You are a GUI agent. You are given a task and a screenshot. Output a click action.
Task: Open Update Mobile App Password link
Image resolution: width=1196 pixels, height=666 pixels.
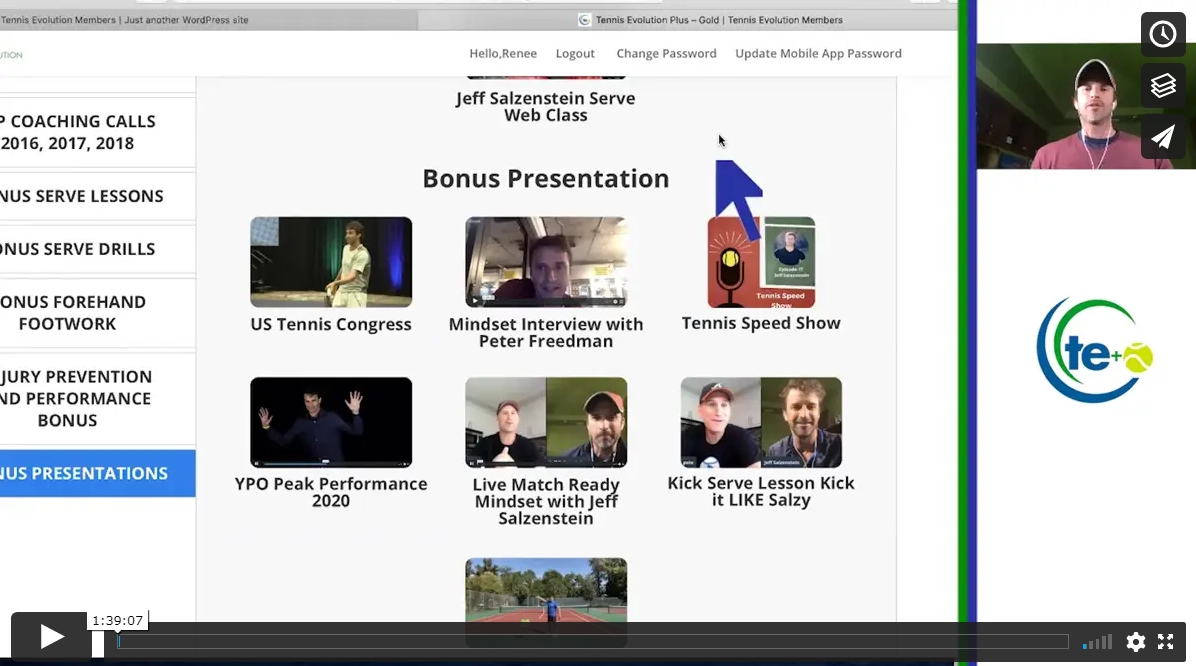(x=818, y=53)
